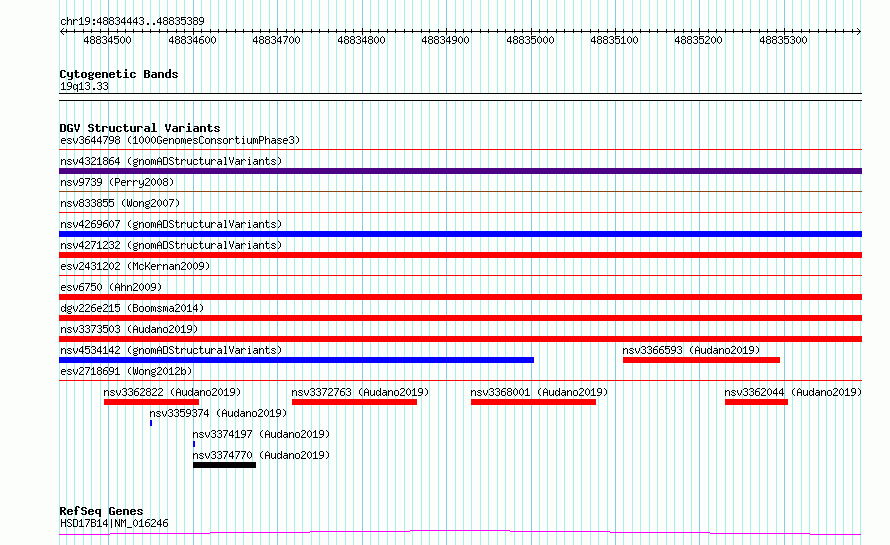Select variant nsv3359374 (Audano2019) label
The width and height of the screenshot is (890, 545).
click(x=218, y=413)
